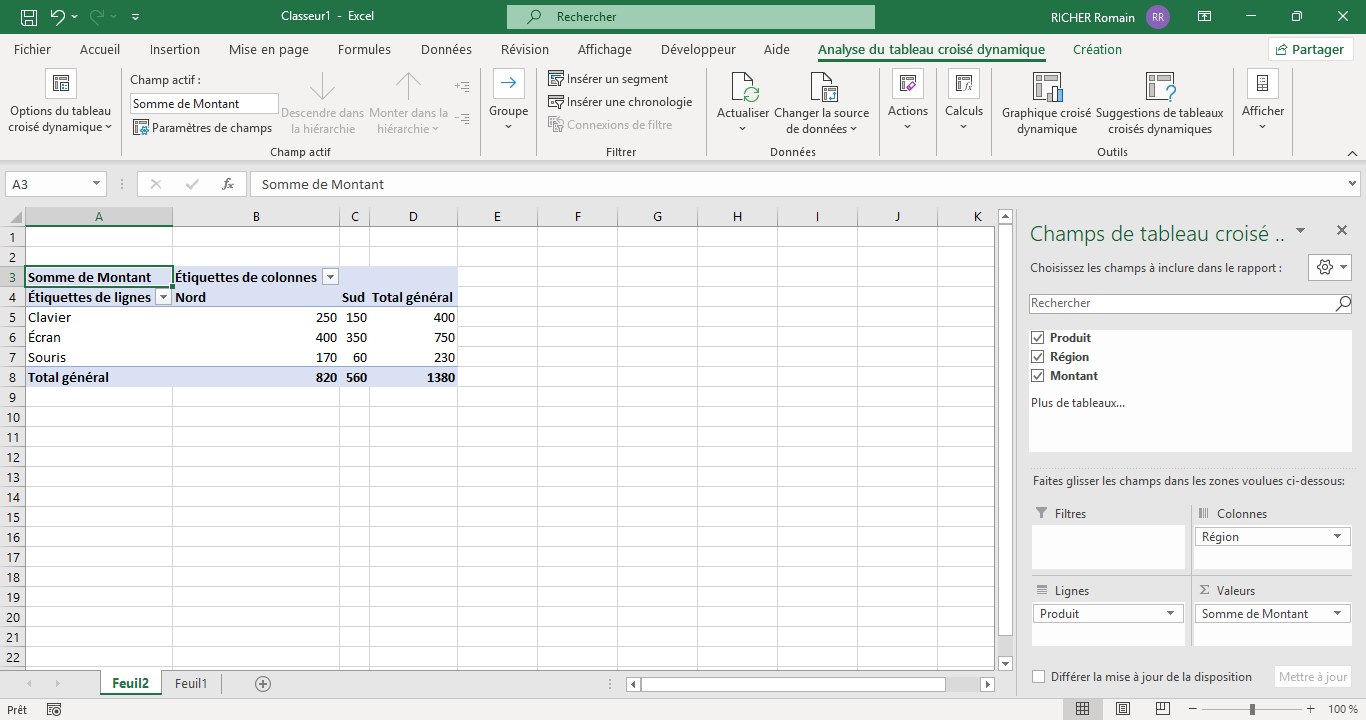Open the Afficher menu icon

1263,84
